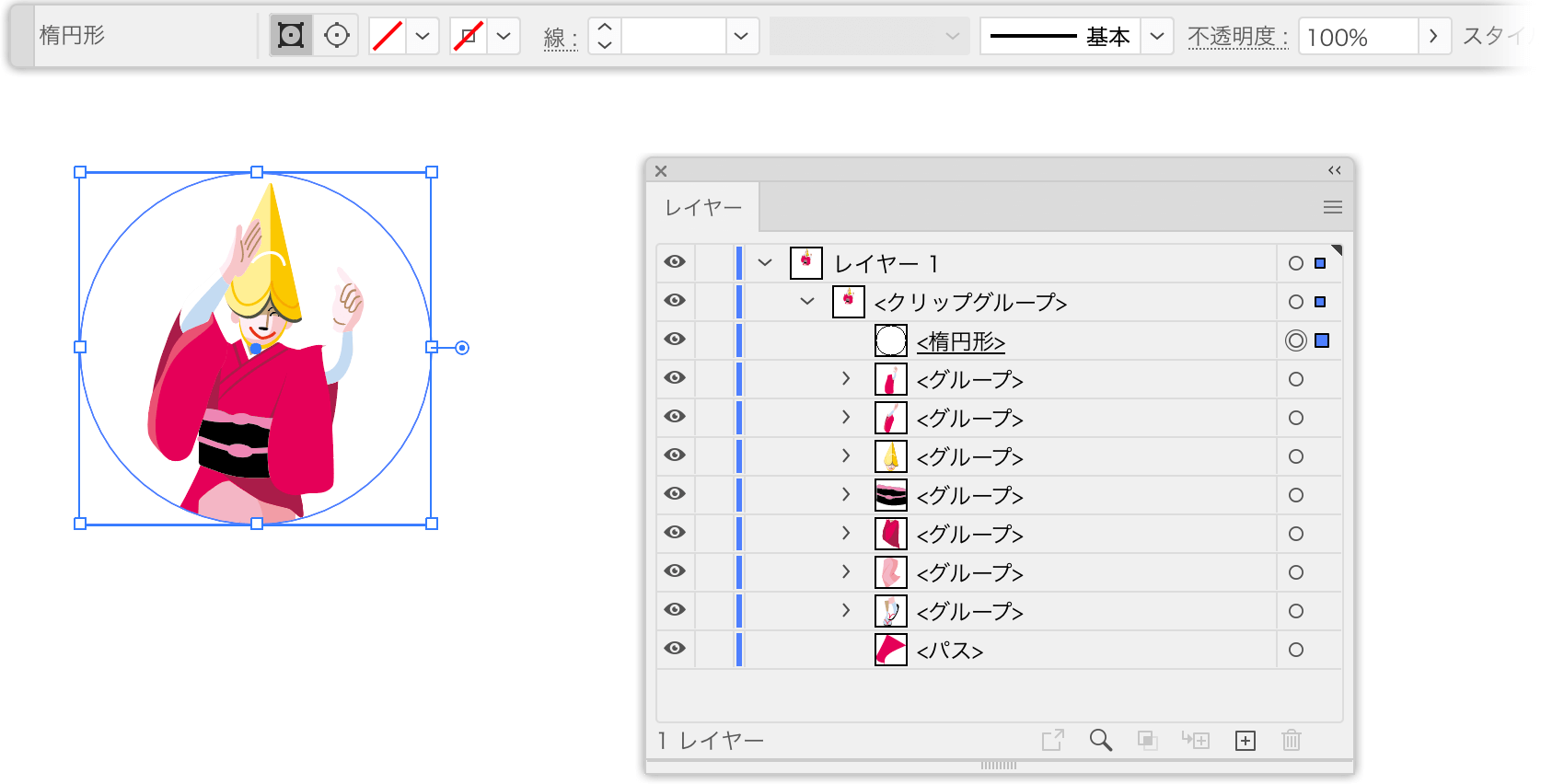This screenshot has height=784, width=1541.
Task: Click the delete selection trash icon
Action: pos(1292,740)
